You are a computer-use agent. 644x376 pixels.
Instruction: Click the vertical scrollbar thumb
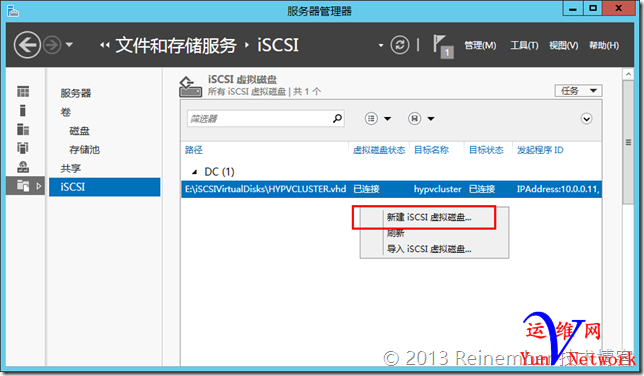coord(628,142)
